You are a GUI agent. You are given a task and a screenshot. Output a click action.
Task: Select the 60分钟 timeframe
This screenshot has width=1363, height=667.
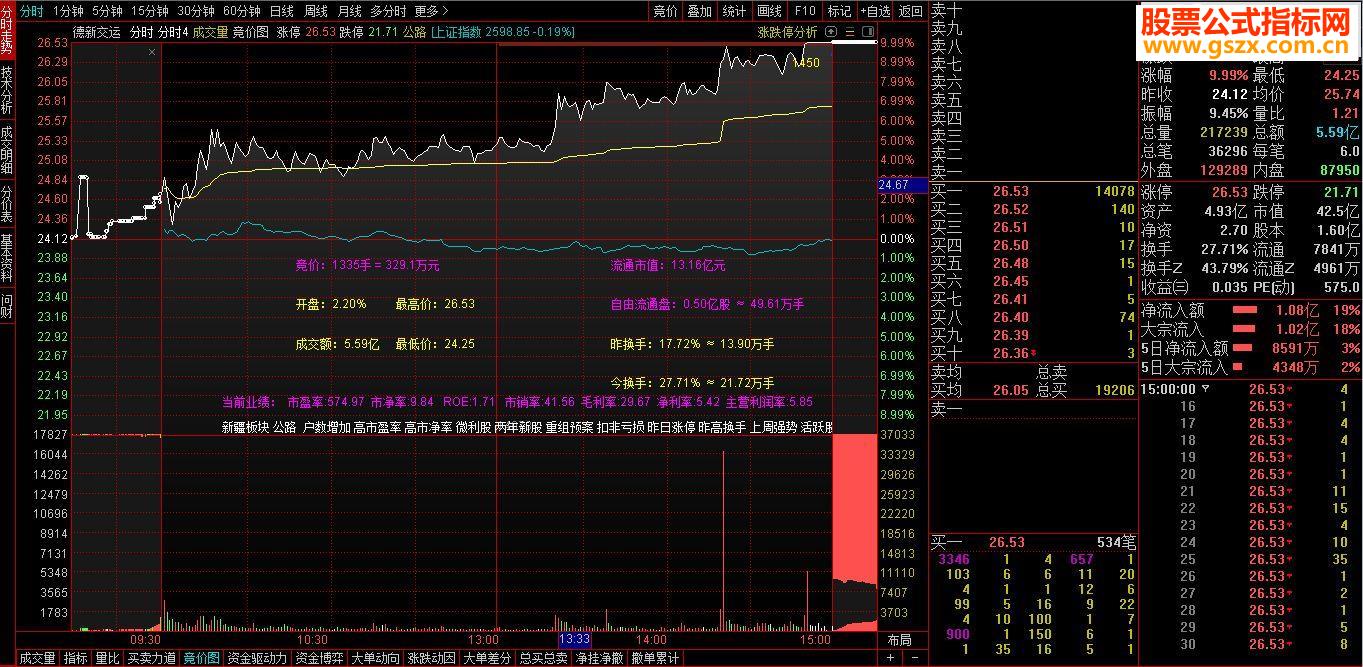point(241,11)
